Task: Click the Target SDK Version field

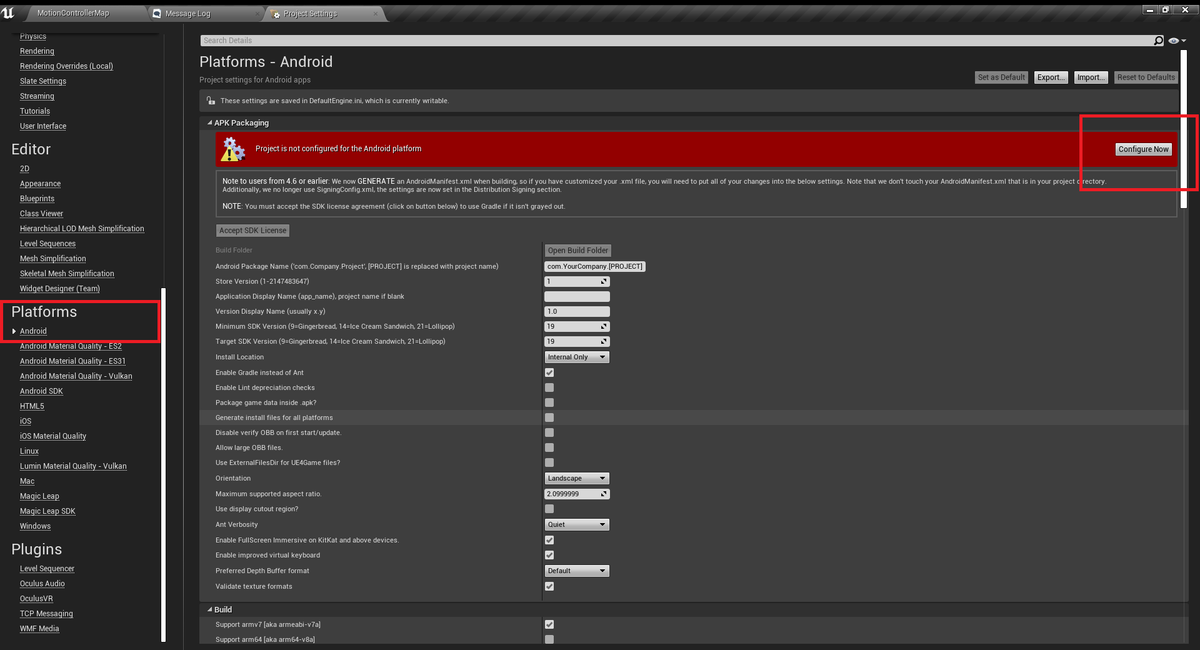Action: click(577, 341)
